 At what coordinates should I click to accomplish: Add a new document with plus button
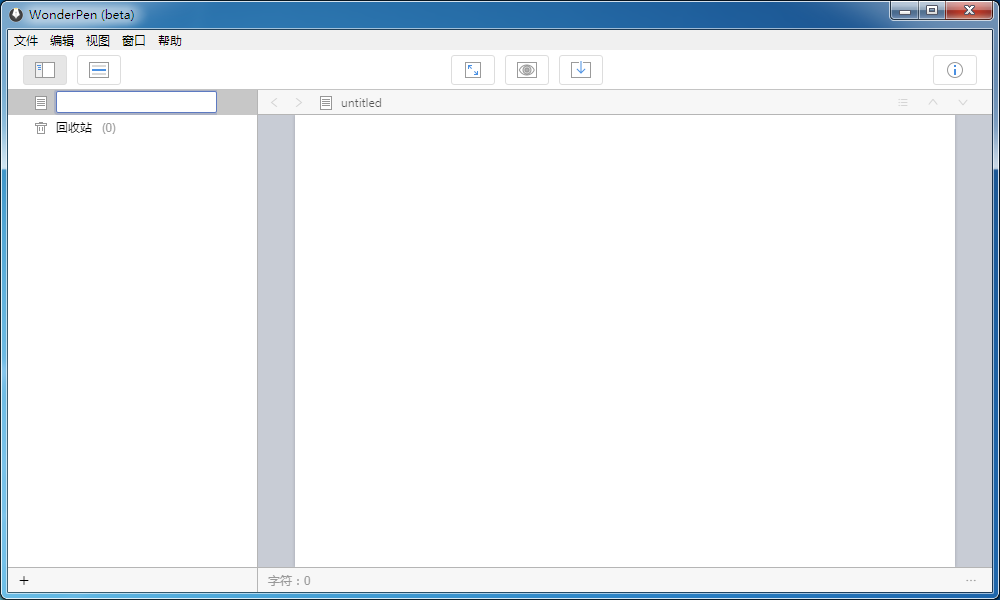tap(24, 580)
